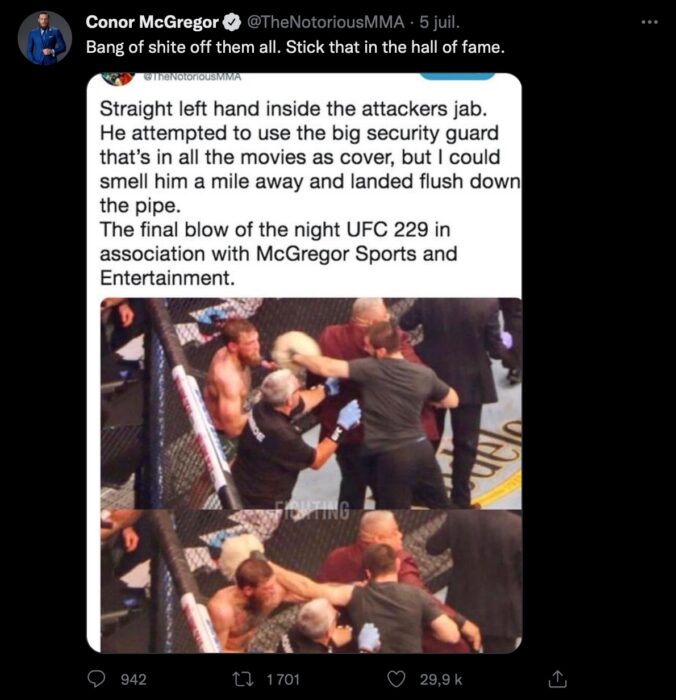Open the @TheNotoriousMMA handle link

pos(325,22)
